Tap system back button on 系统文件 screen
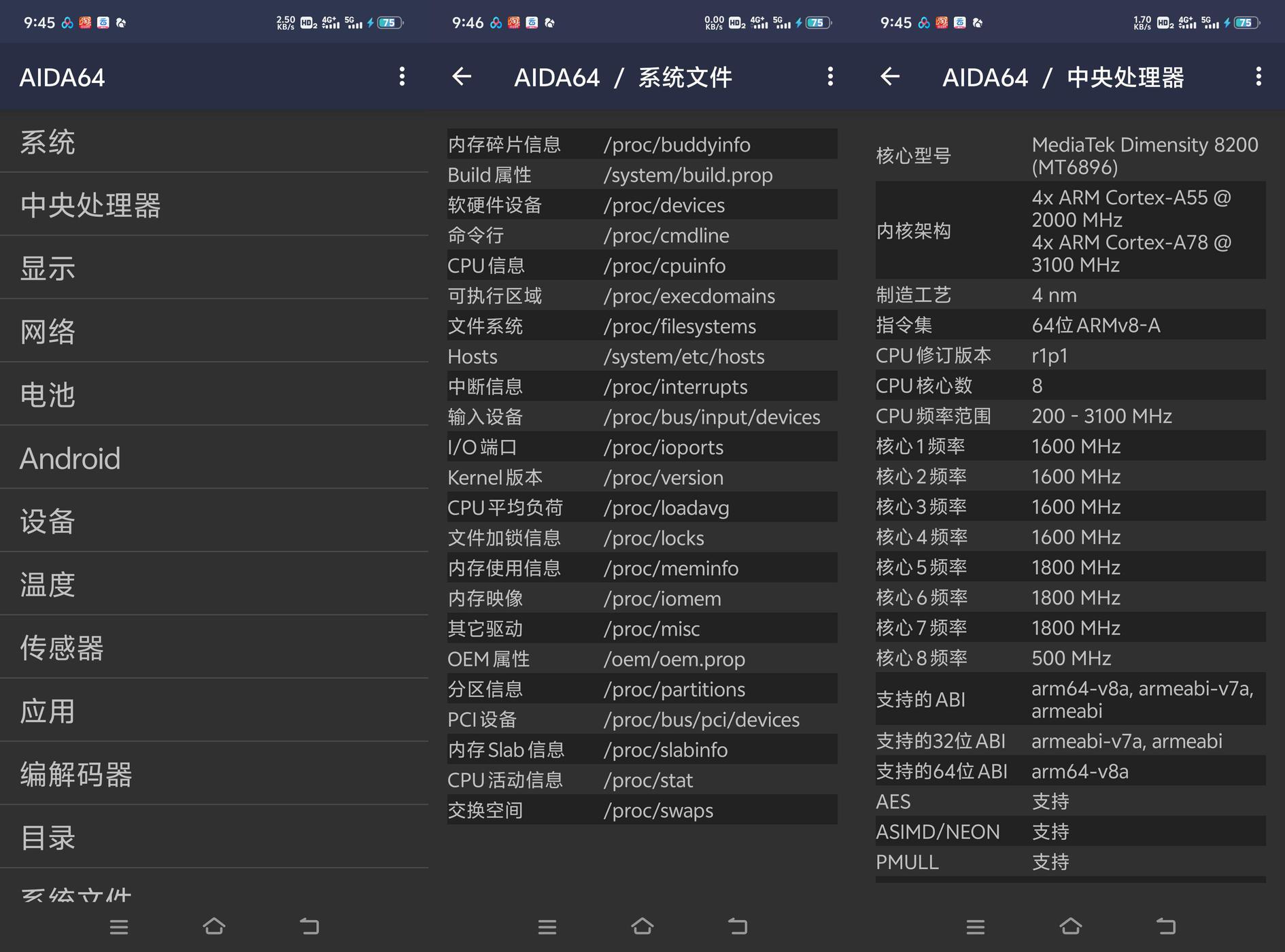The image size is (1285, 952). click(x=738, y=926)
